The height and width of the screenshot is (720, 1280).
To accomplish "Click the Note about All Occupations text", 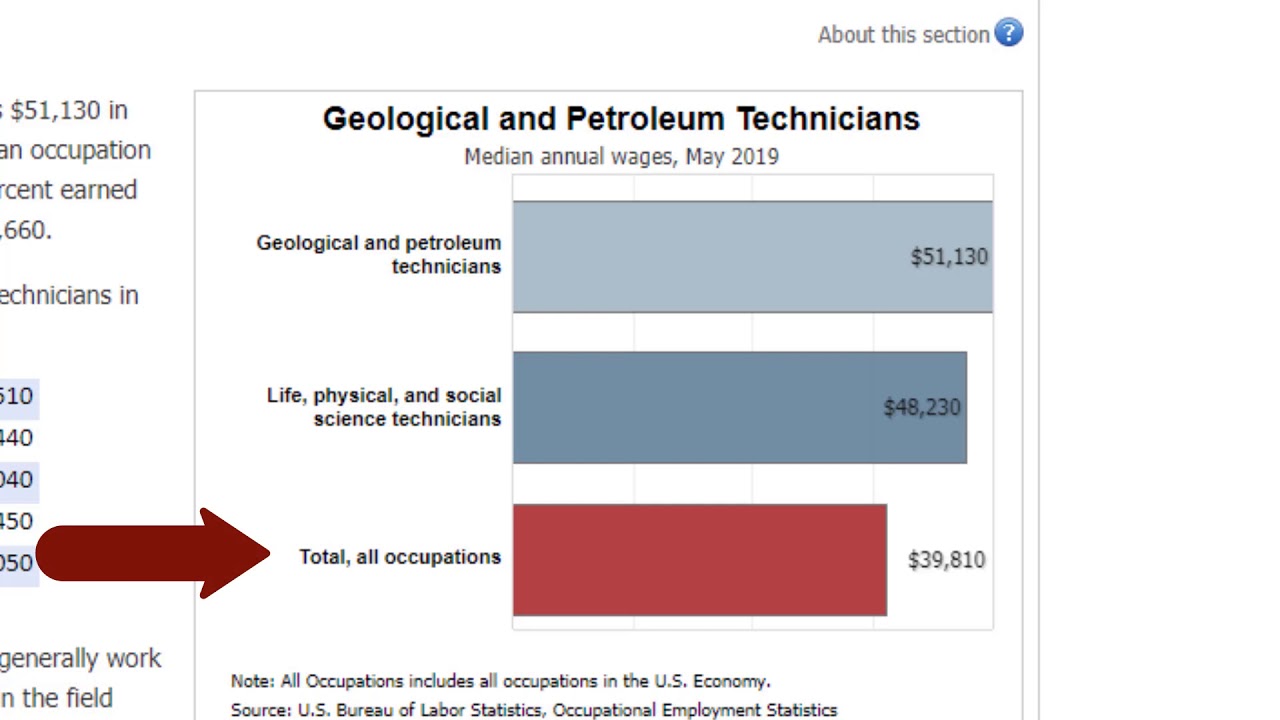I will click(x=500, y=681).
